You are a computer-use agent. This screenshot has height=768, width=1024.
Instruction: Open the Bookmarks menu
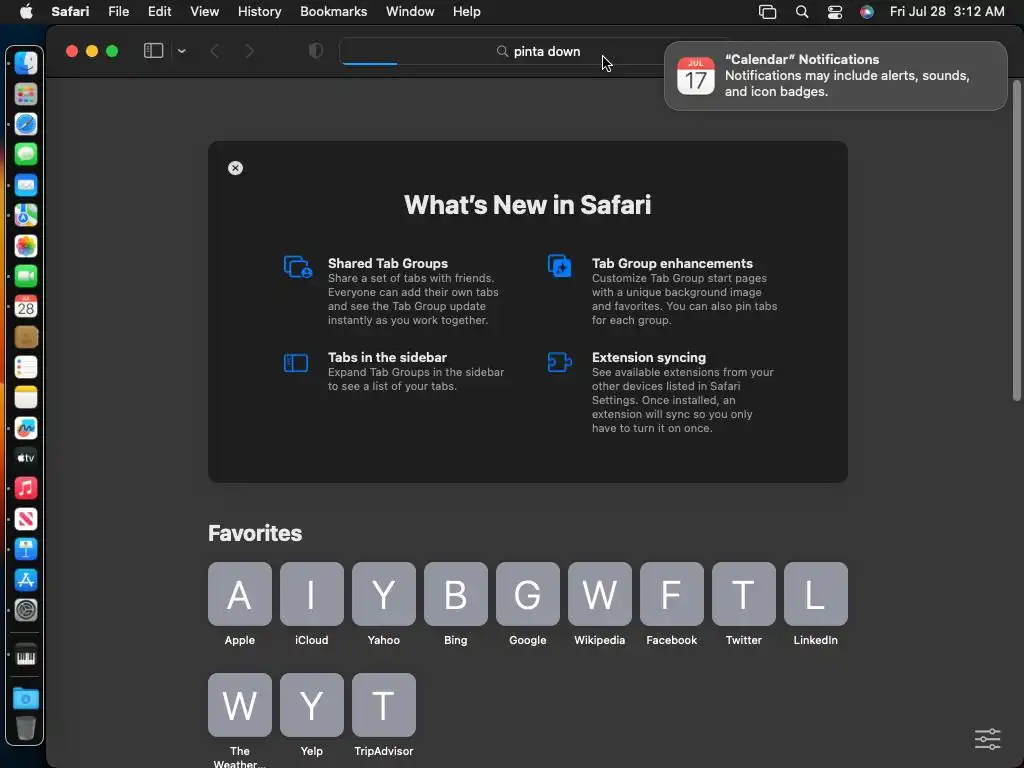[x=334, y=12]
